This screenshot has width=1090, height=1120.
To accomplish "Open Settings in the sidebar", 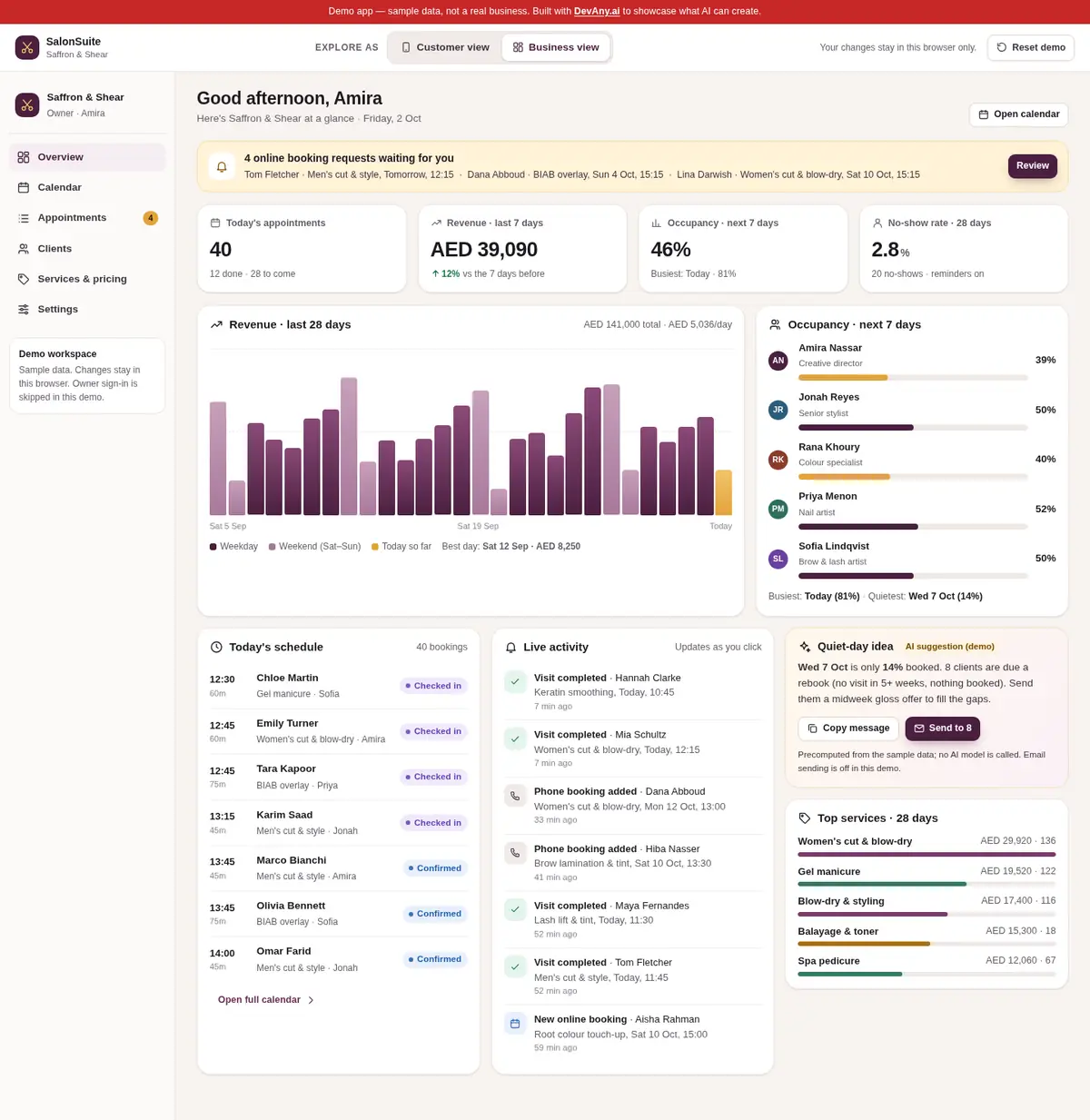I will point(87,309).
